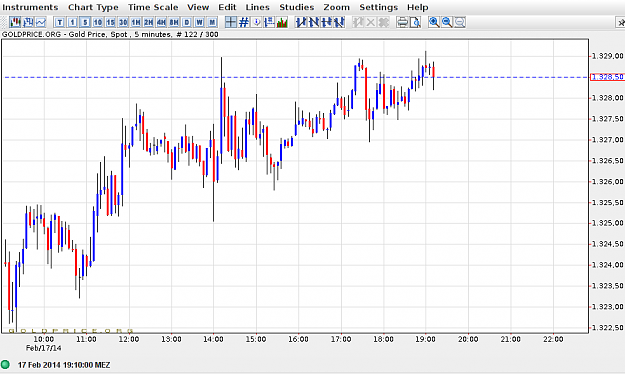The height and width of the screenshot is (374, 625).
Task: Select the 30-minute time scale button
Action: pyautogui.click(x=123, y=22)
